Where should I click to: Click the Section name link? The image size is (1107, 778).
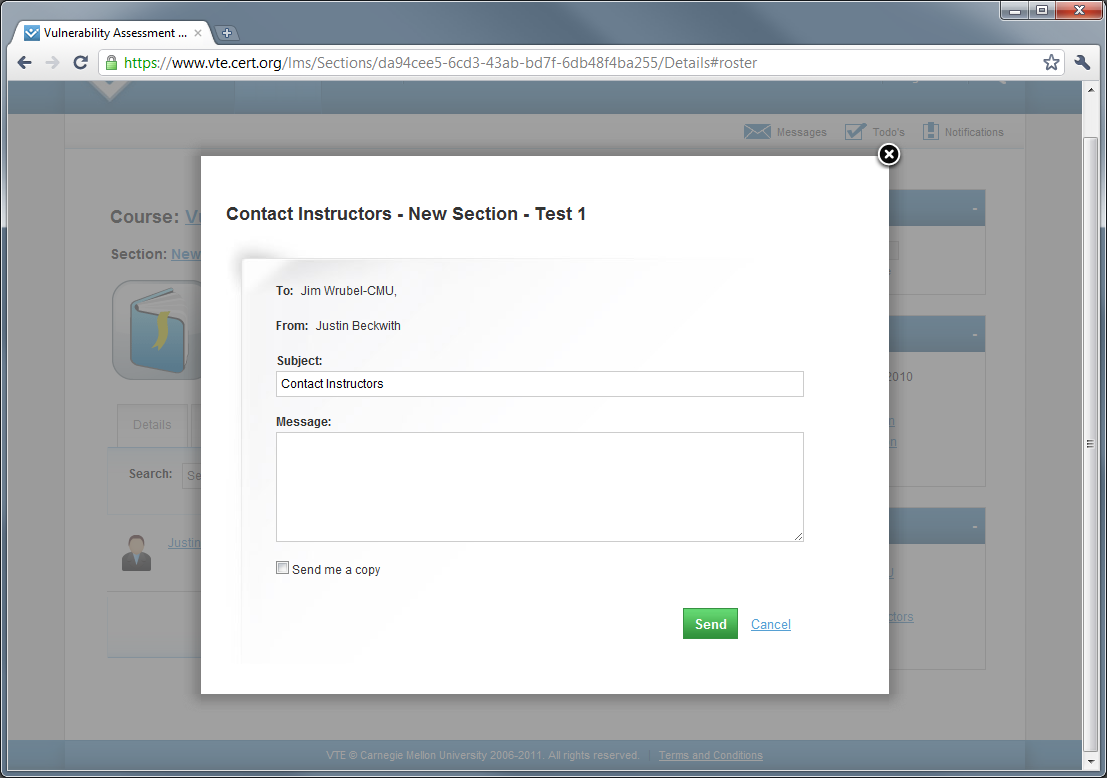pos(186,254)
